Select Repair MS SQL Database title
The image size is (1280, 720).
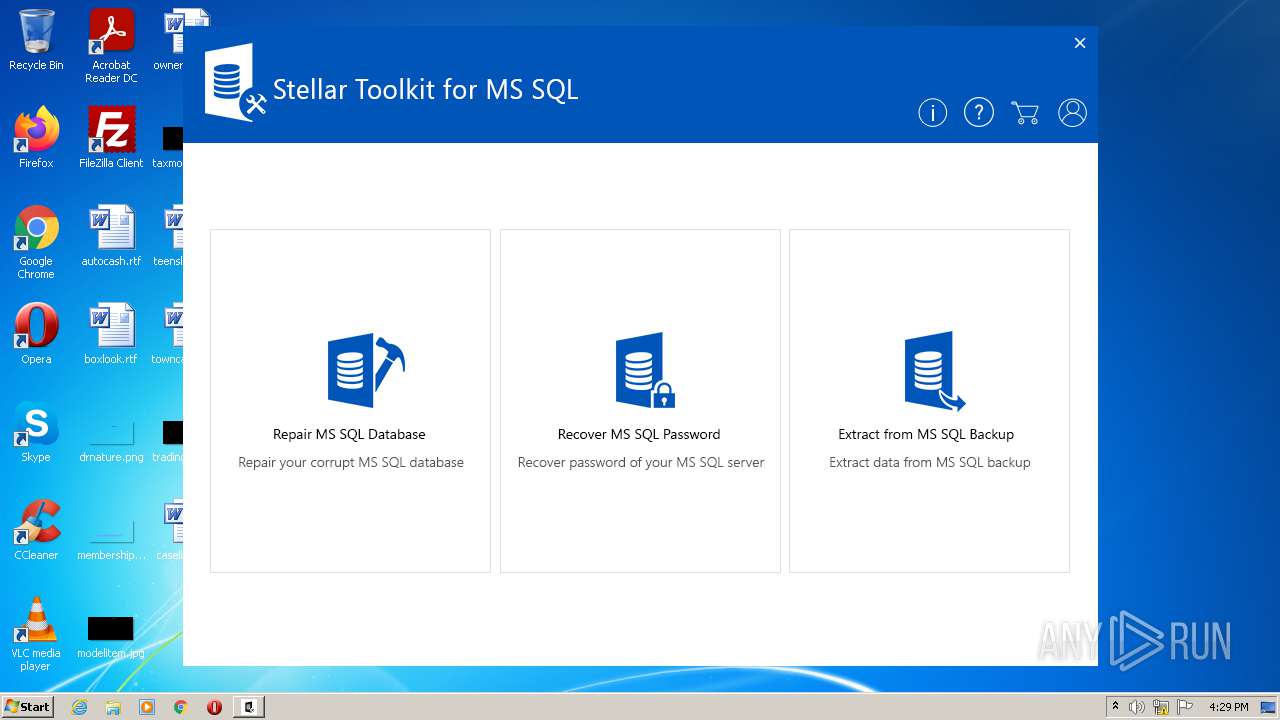pos(349,434)
